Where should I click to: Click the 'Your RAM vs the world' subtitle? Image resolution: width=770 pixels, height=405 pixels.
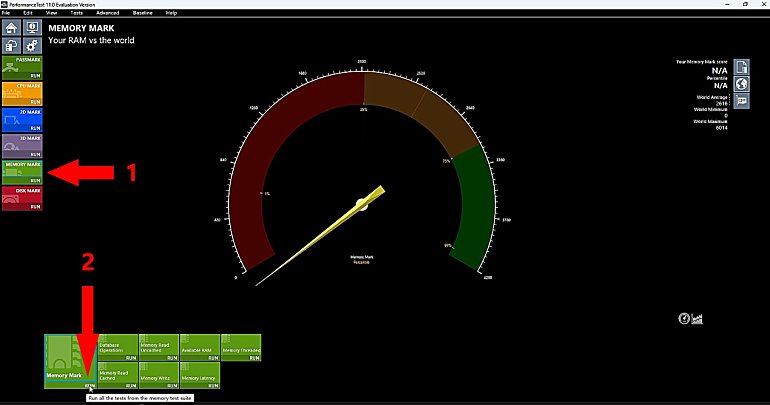[91, 40]
